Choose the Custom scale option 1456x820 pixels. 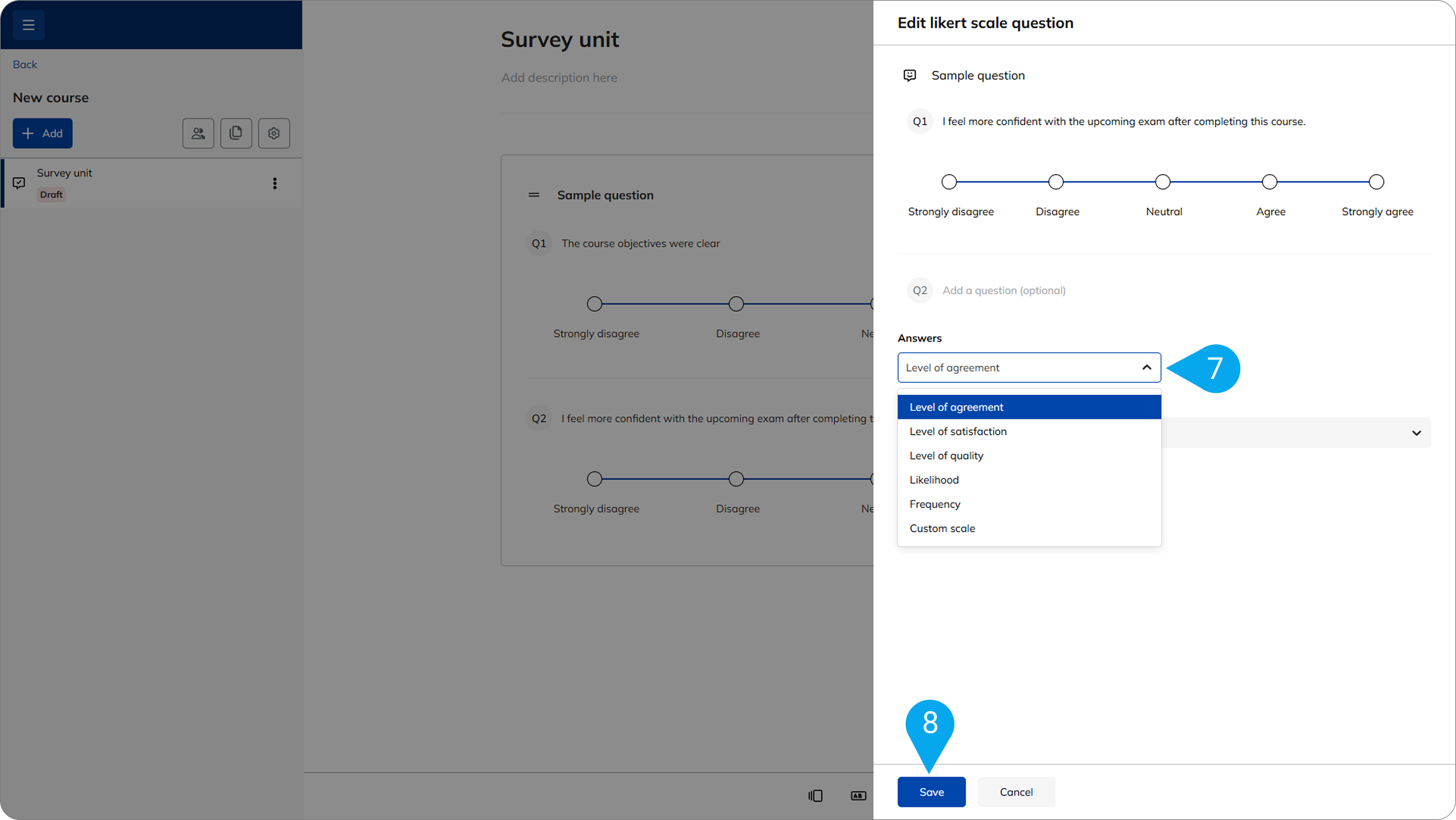pyautogui.click(x=942, y=528)
